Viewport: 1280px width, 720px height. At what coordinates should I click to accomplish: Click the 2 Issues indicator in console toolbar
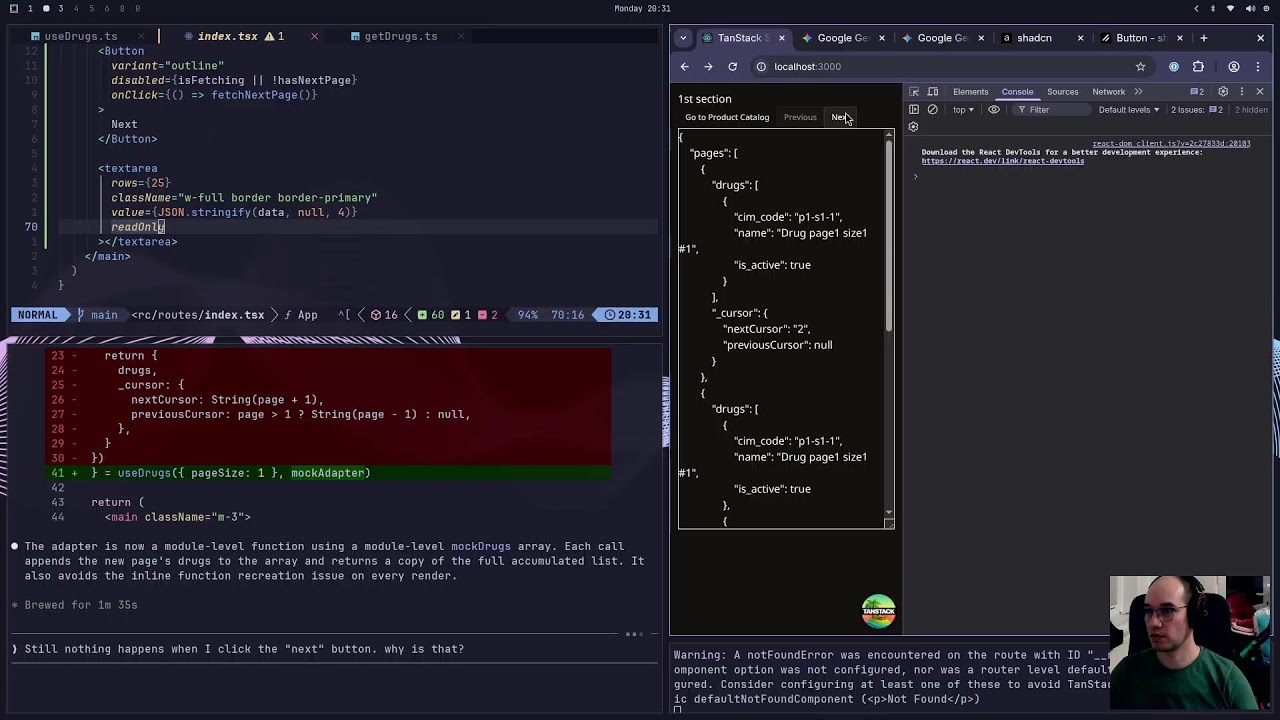coord(1197,110)
